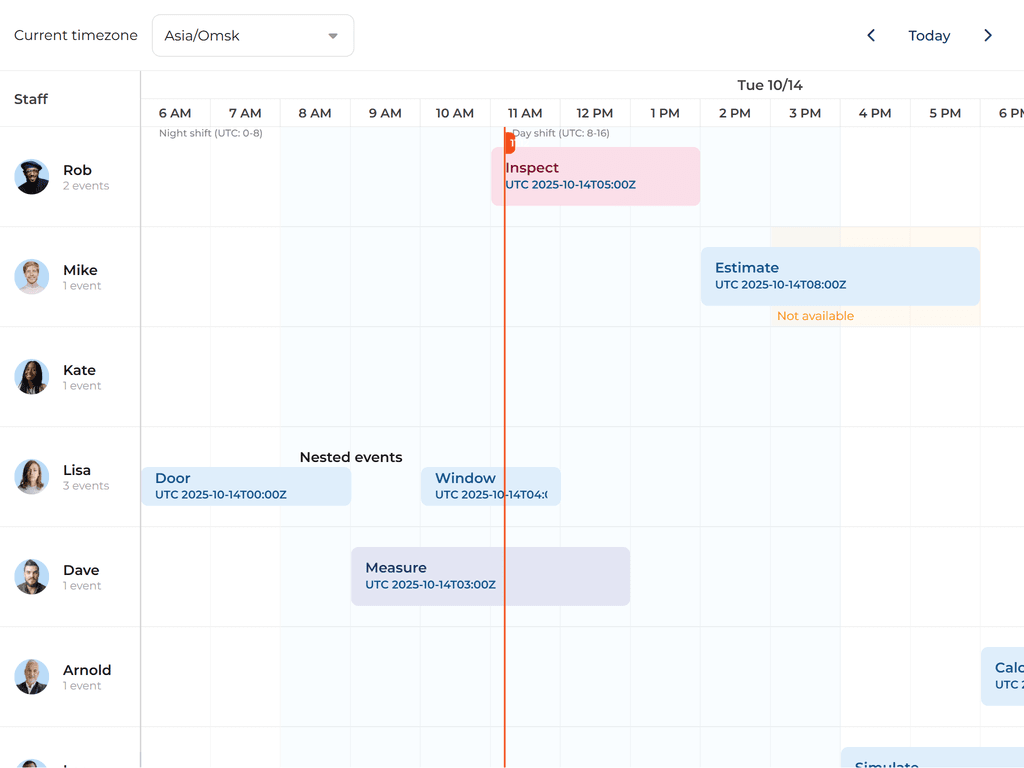Click Rob's avatar photo
Image resolution: width=1024 pixels, height=768 pixels.
[x=32, y=177]
